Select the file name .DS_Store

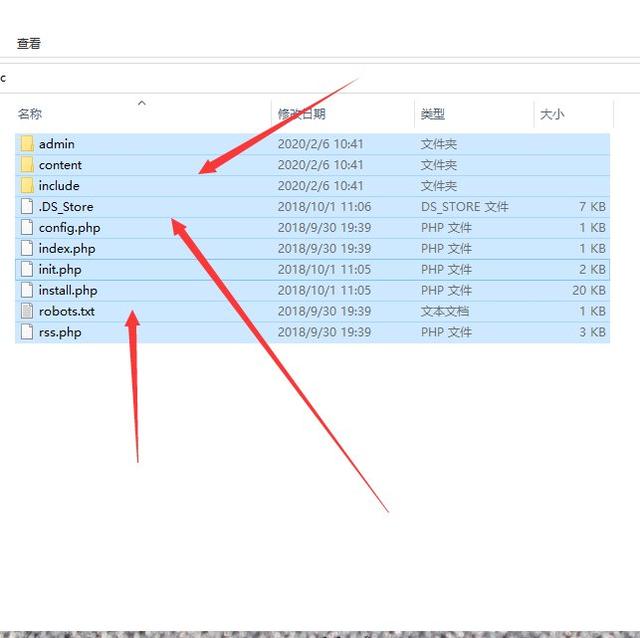tap(66, 207)
